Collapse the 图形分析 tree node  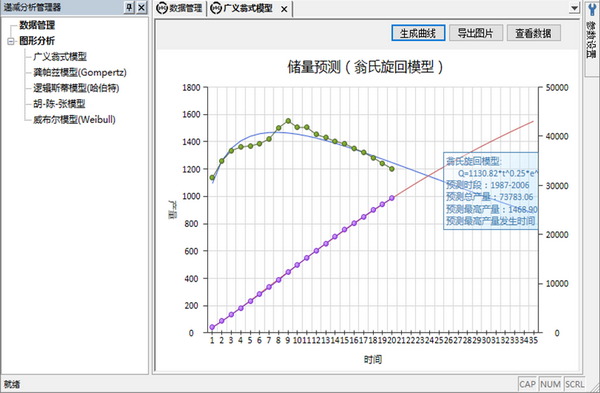click(11, 41)
